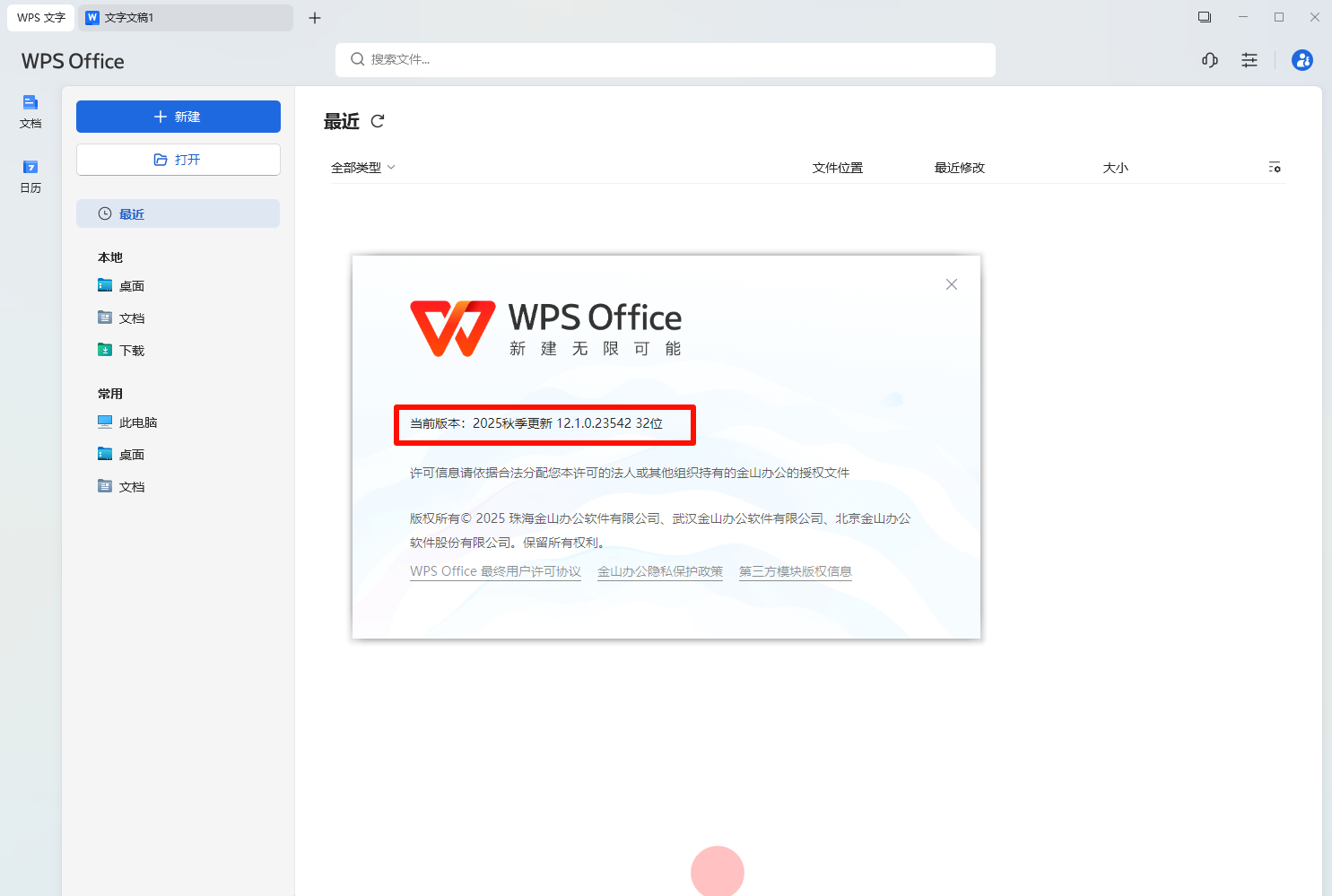The height and width of the screenshot is (896, 1332).
Task: Create a document with the 新建 button
Action: point(178,117)
